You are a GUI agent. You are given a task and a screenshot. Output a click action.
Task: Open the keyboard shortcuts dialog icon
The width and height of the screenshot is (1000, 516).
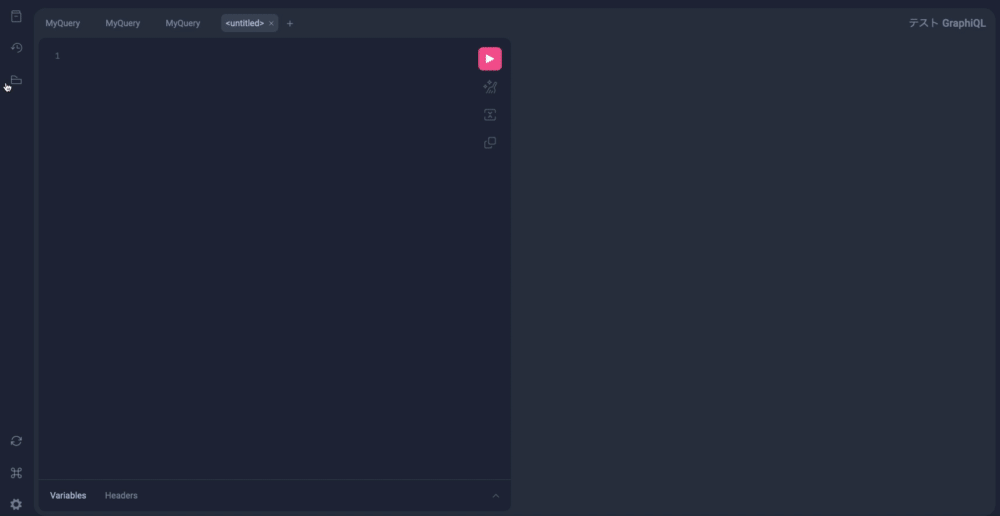tap(17, 473)
